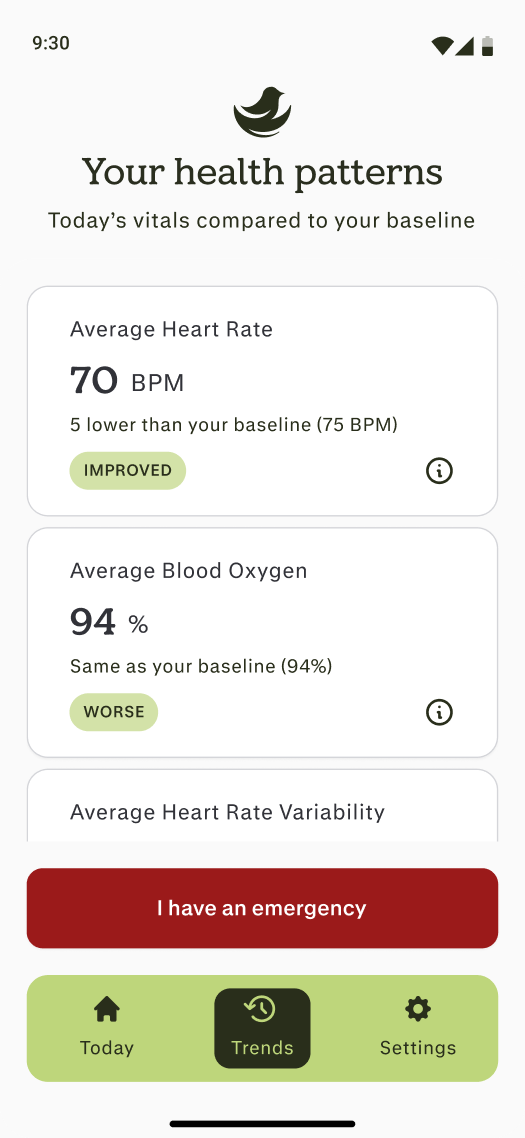Tap the WORSE badge
Viewport: 525px width, 1138px height.
click(114, 712)
